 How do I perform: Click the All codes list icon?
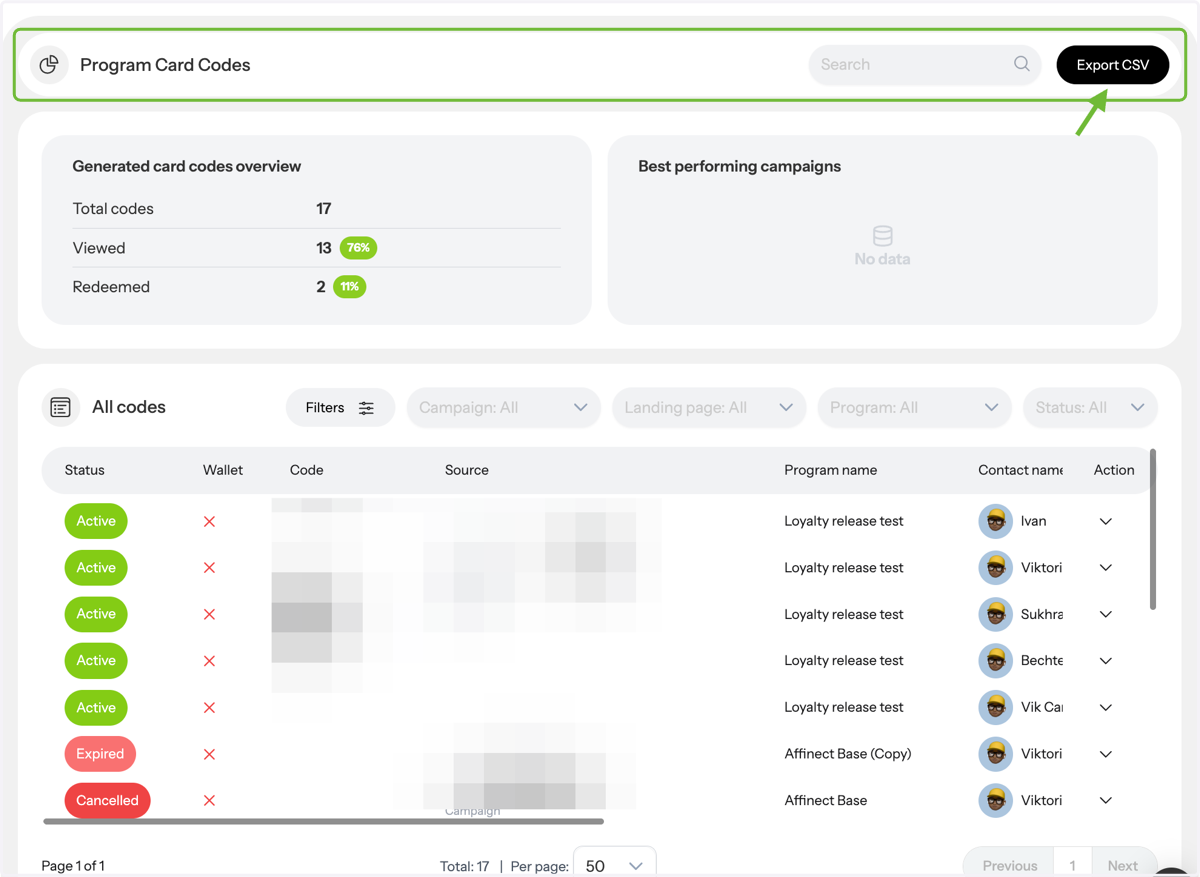point(60,407)
